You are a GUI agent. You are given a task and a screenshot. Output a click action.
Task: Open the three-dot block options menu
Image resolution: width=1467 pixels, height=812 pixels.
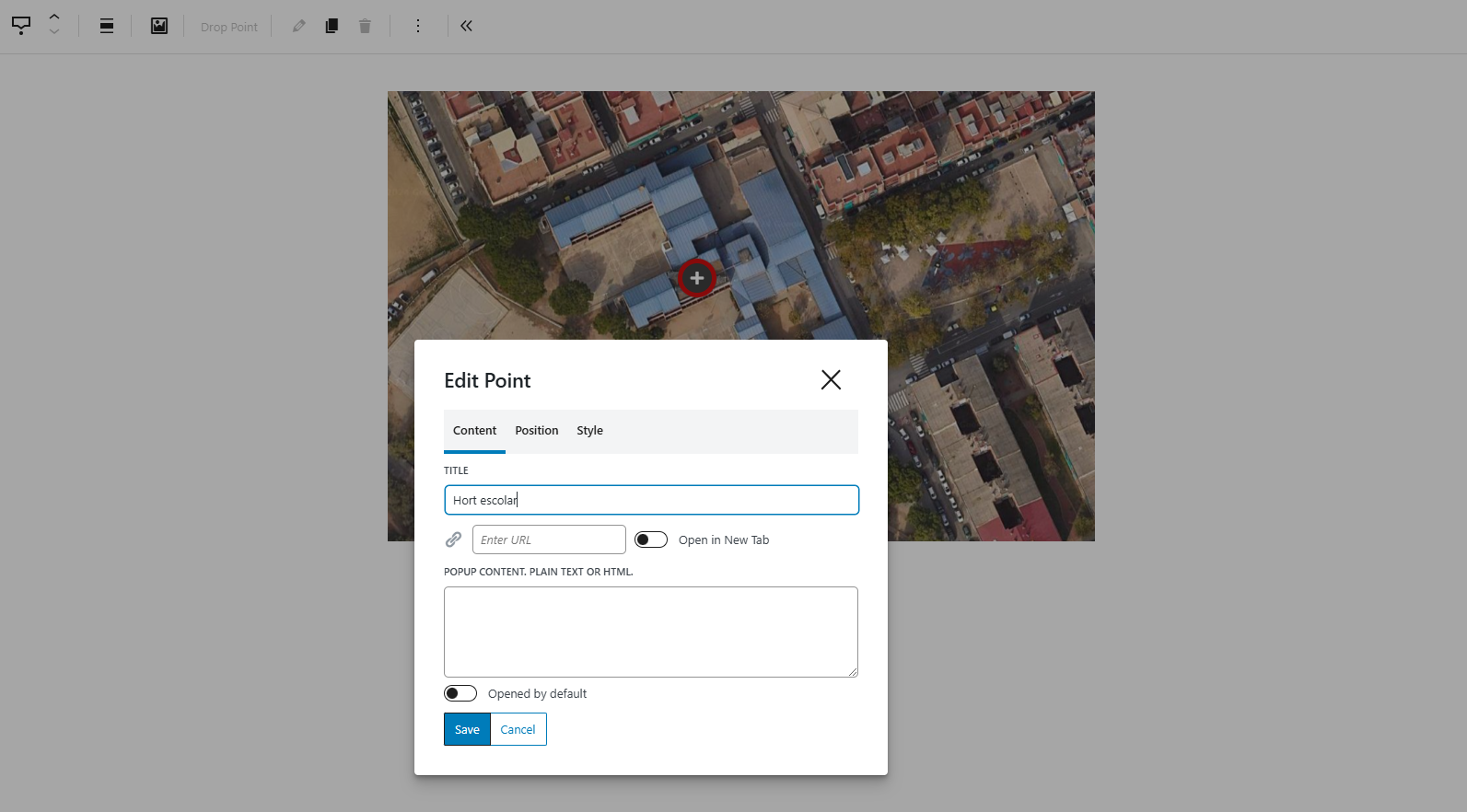coord(418,26)
